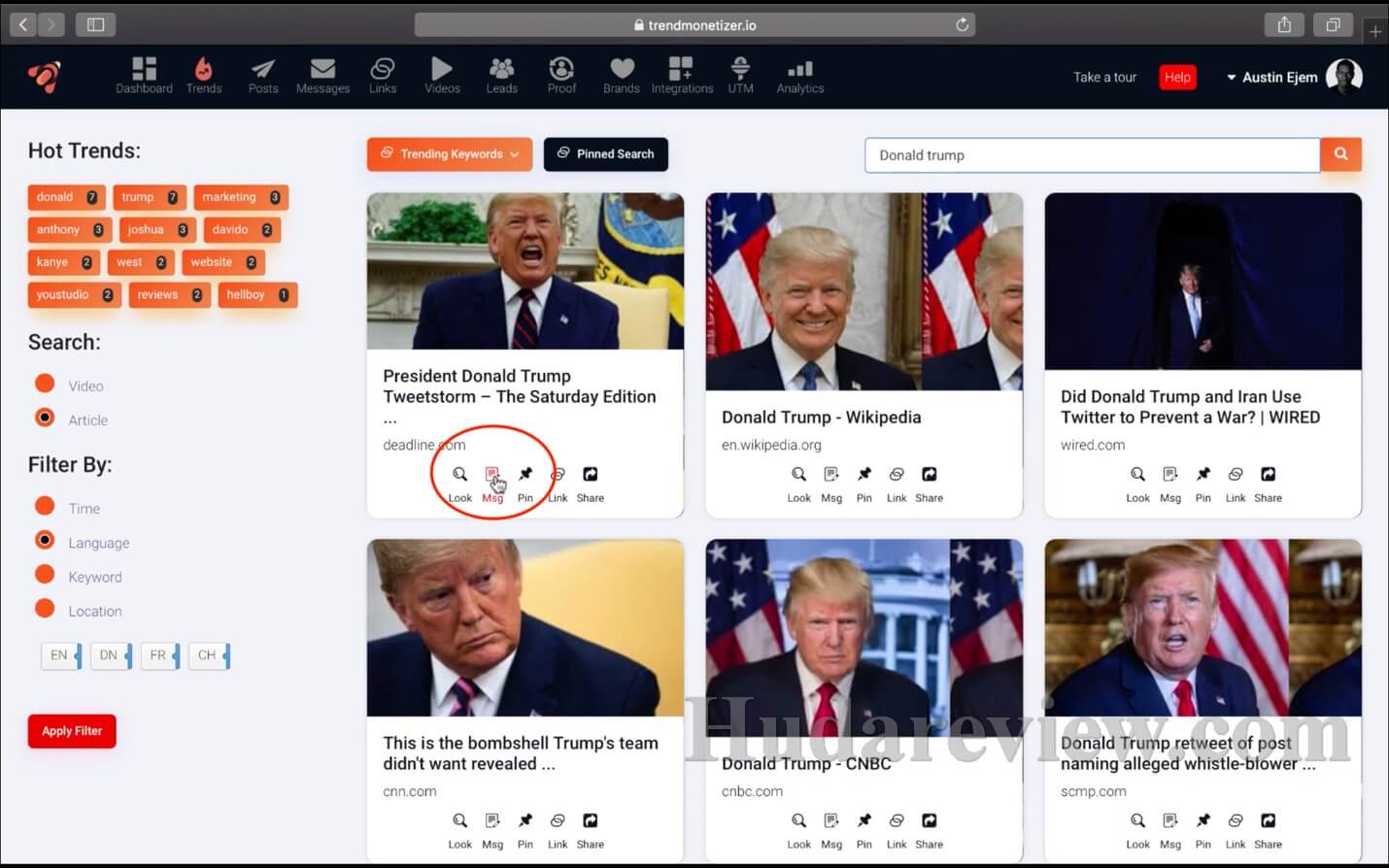The image size is (1389, 868).
Task: Click the 'marketing' hot trend tag
Action: coord(241,197)
